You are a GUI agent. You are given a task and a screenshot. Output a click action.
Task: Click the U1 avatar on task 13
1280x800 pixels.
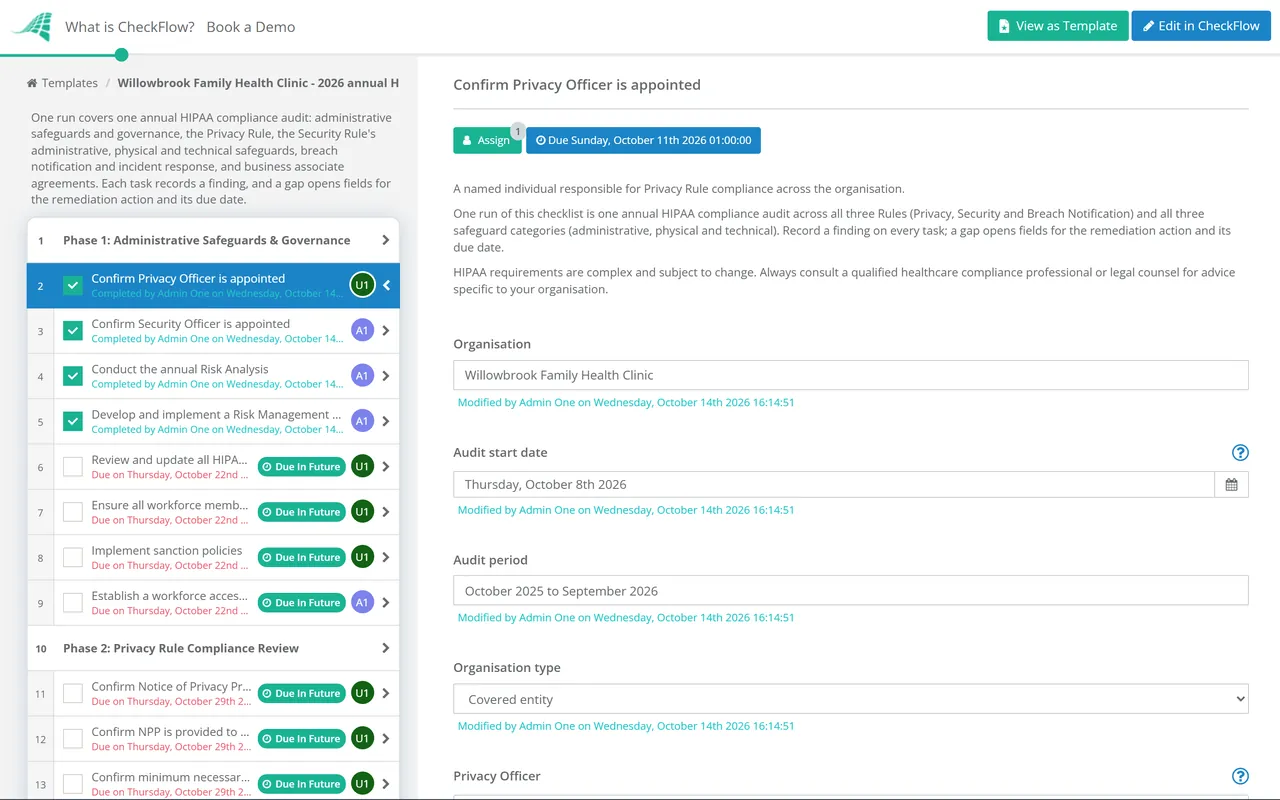362,784
